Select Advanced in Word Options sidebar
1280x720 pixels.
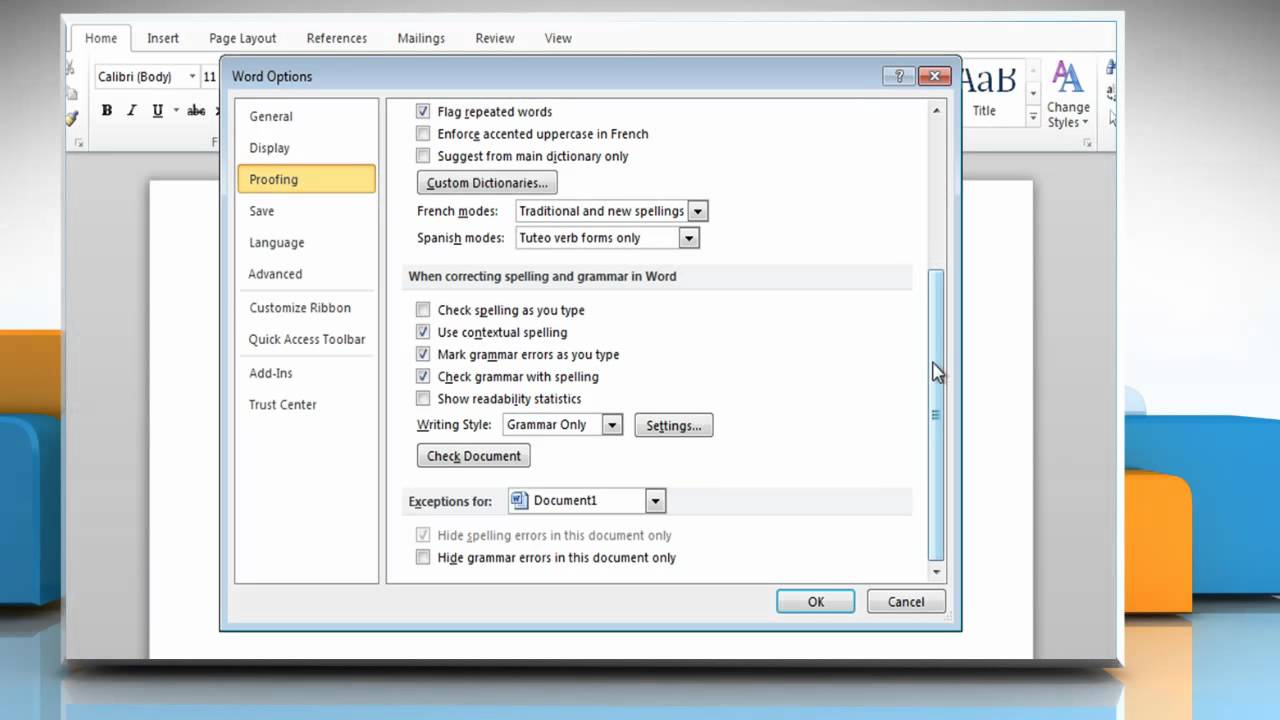point(306,274)
